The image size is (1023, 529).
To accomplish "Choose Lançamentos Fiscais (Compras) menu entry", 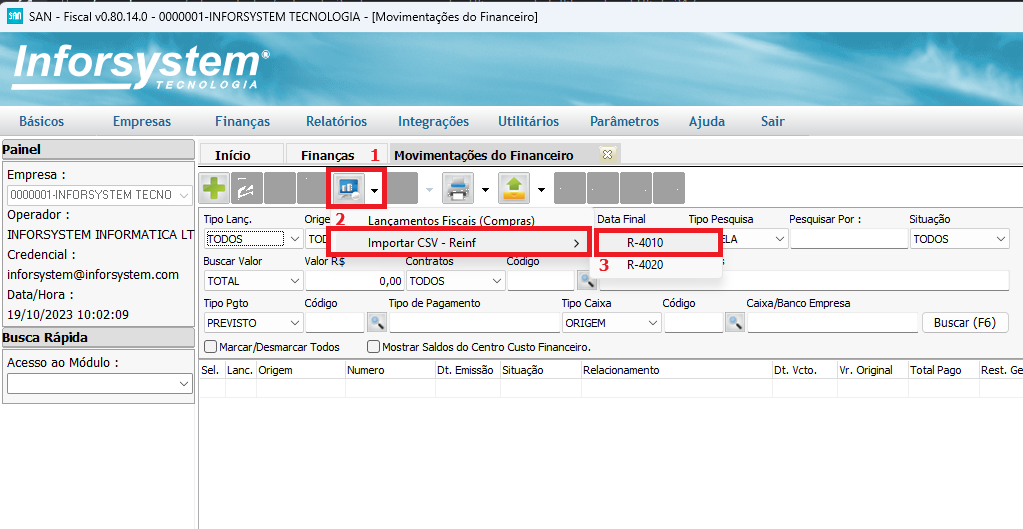I will coord(451,221).
